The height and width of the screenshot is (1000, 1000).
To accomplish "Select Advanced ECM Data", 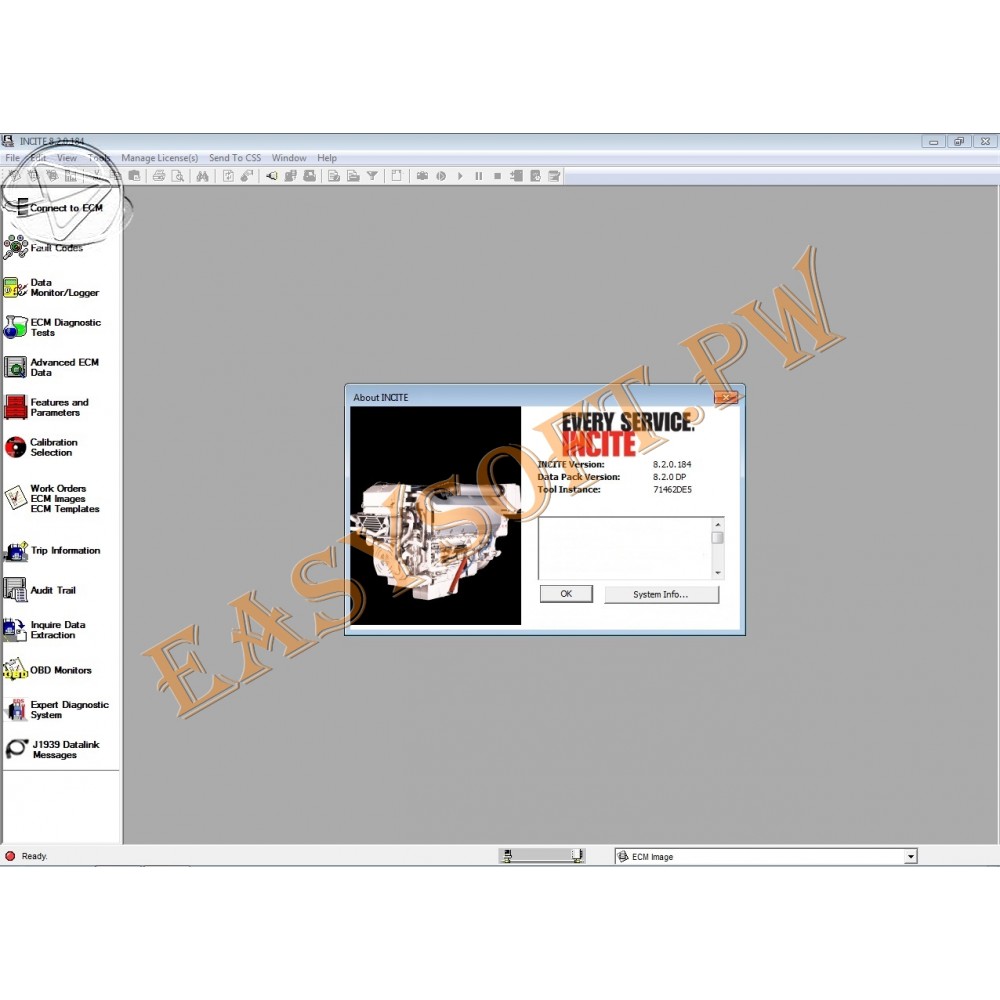I will [52, 367].
